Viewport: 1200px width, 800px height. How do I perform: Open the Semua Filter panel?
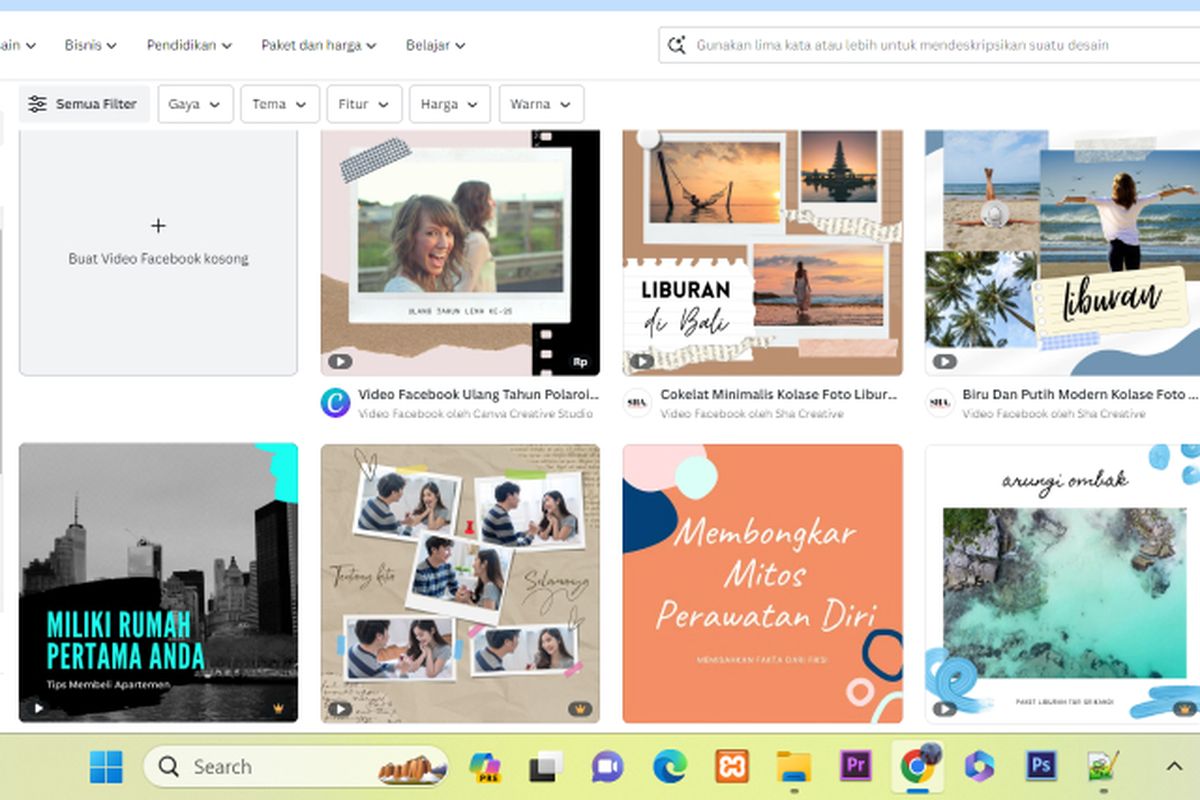point(84,104)
